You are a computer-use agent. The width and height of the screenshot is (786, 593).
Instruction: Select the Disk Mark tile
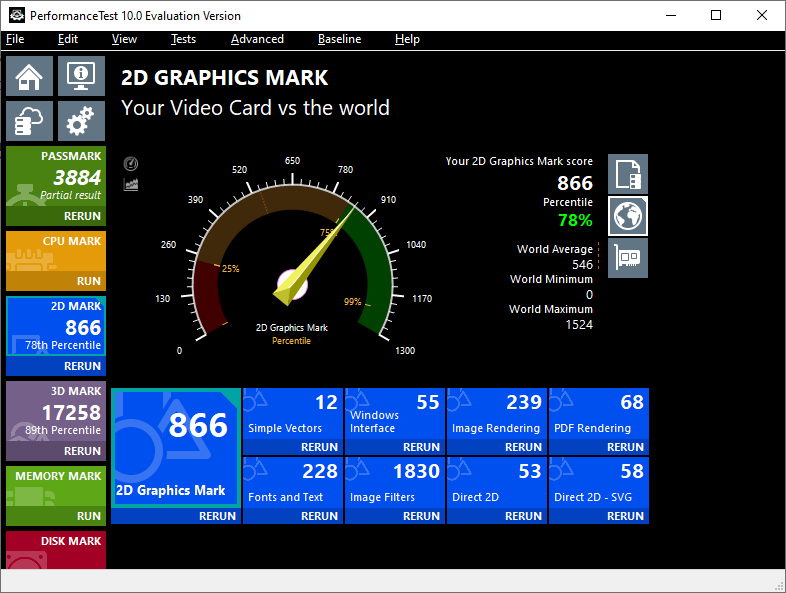(56, 550)
